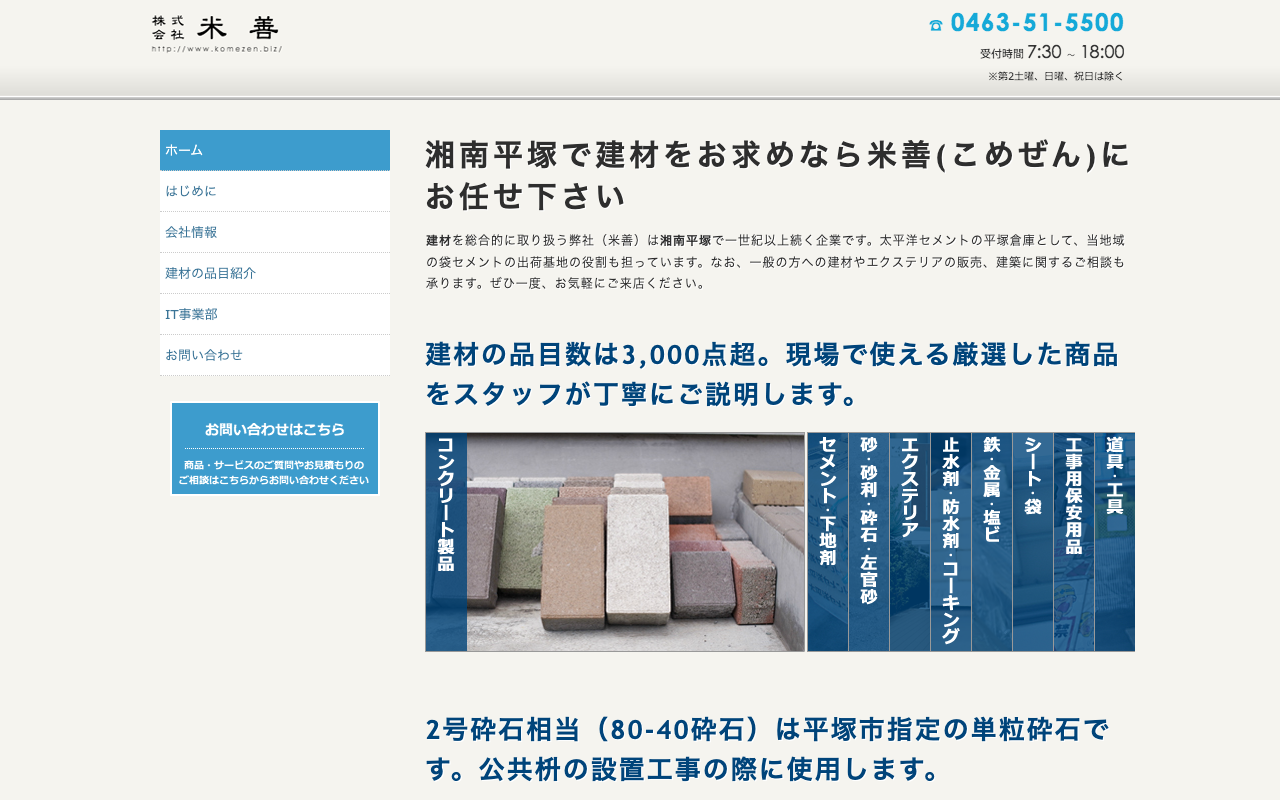
Task: Select the コンクリート製品 vertical tab
Action: coord(446,542)
